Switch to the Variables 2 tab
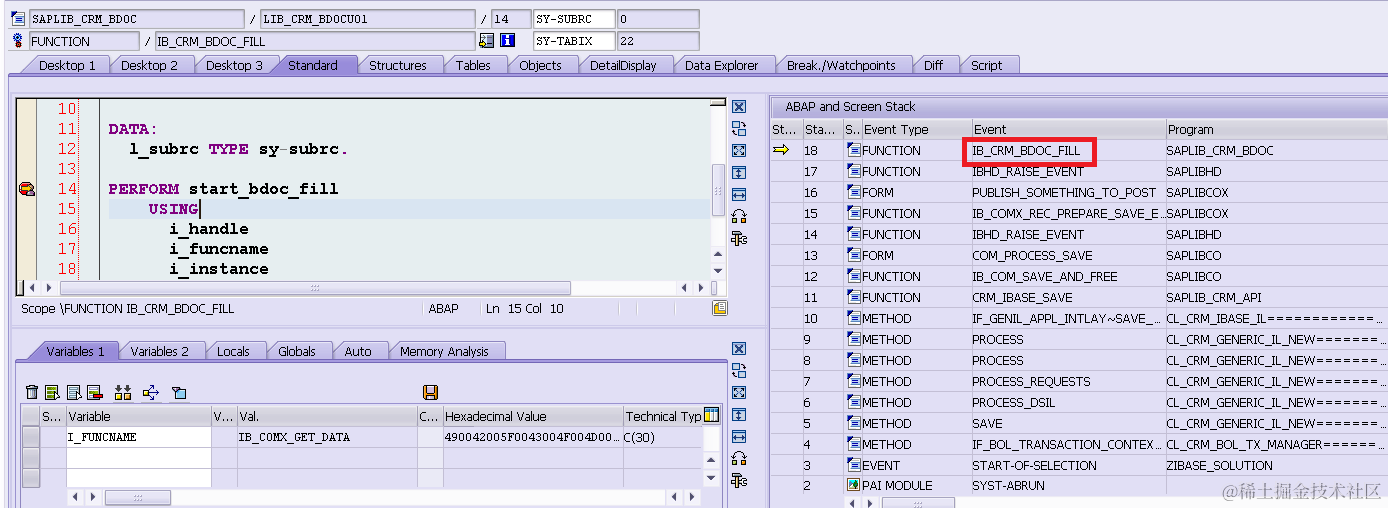This screenshot has width=1388, height=508. pos(159,351)
